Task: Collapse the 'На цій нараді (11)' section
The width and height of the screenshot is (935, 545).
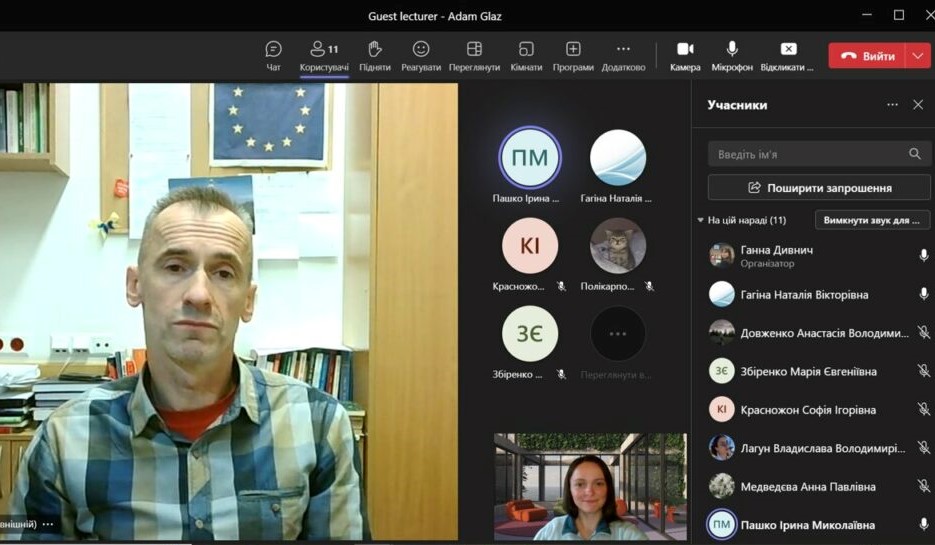Action: (701, 220)
